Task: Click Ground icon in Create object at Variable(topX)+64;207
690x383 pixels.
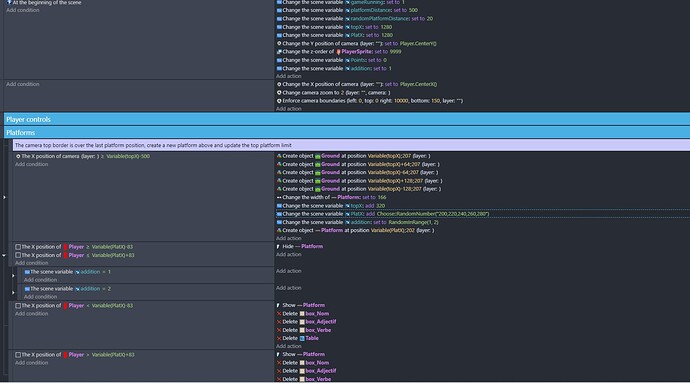Action: [317, 164]
